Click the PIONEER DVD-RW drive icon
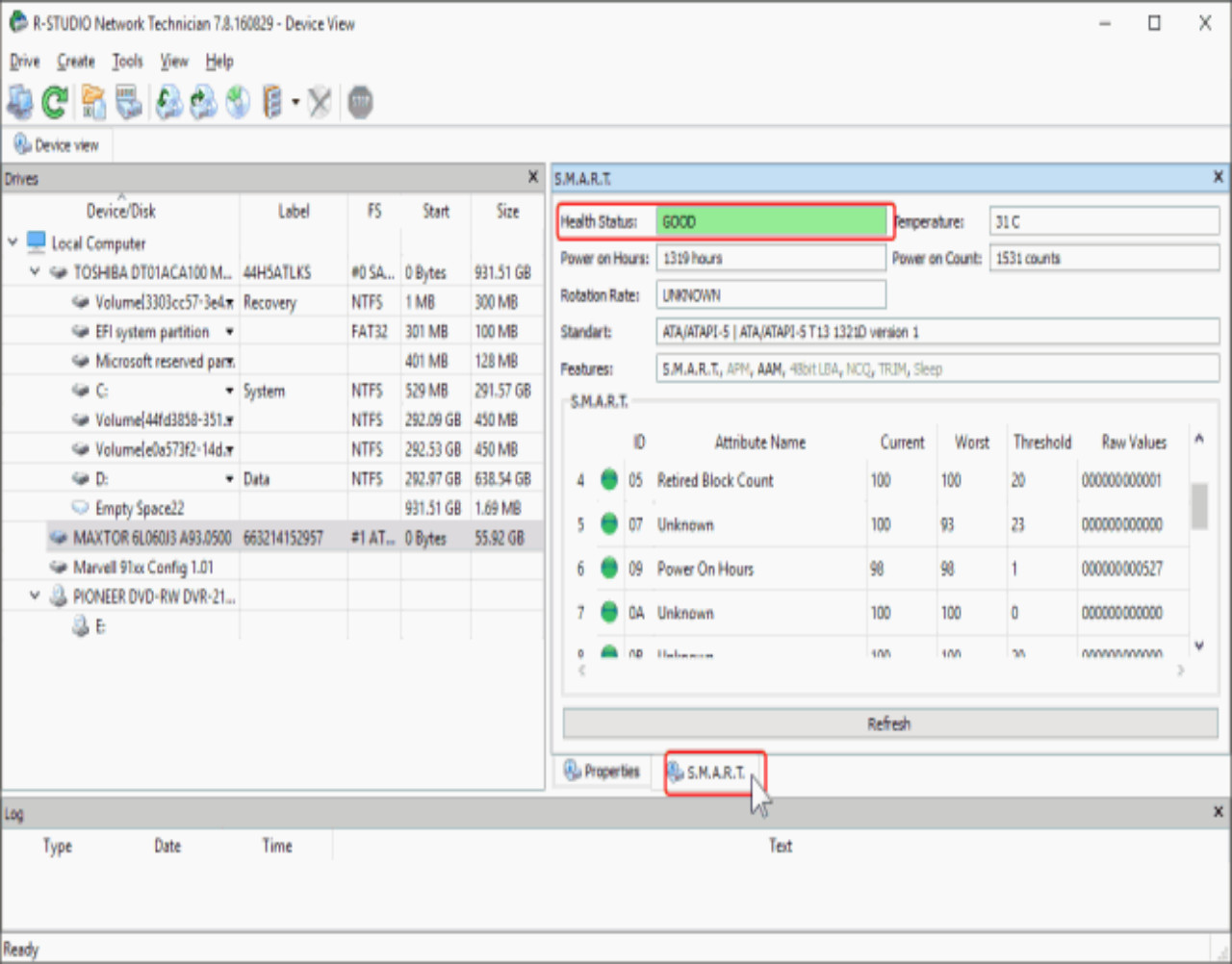Image resolution: width=1232 pixels, height=964 pixels. pyautogui.click(x=59, y=596)
